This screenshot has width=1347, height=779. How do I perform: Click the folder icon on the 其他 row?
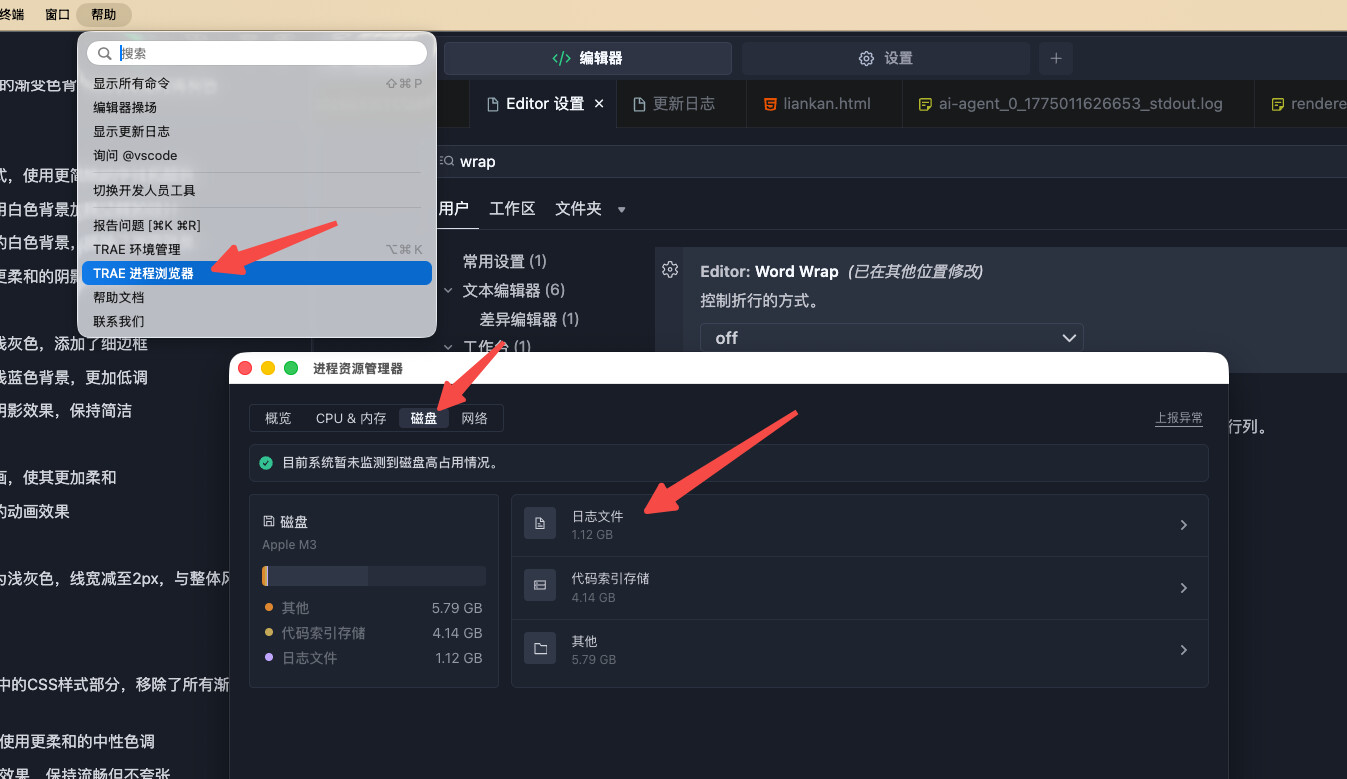(540, 649)
